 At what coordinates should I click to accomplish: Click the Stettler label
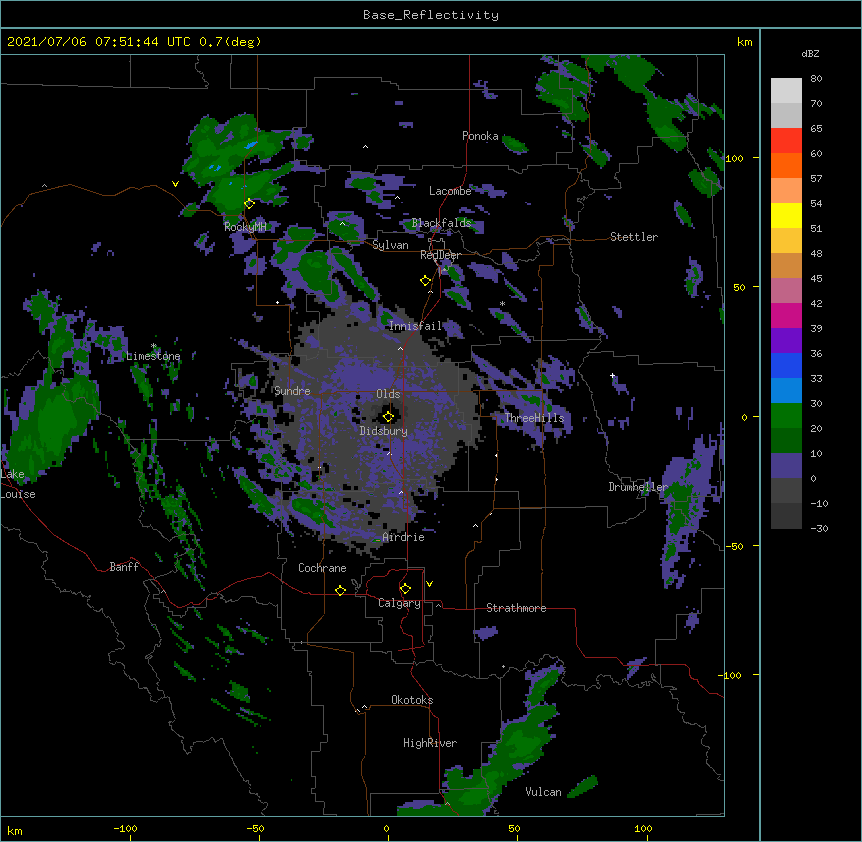click(634, 237)
